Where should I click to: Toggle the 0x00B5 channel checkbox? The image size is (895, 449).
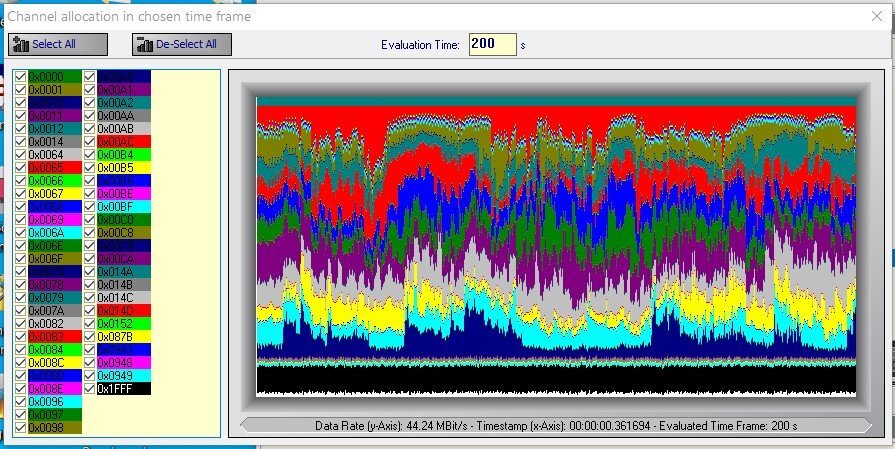click(x=90, y=168)
